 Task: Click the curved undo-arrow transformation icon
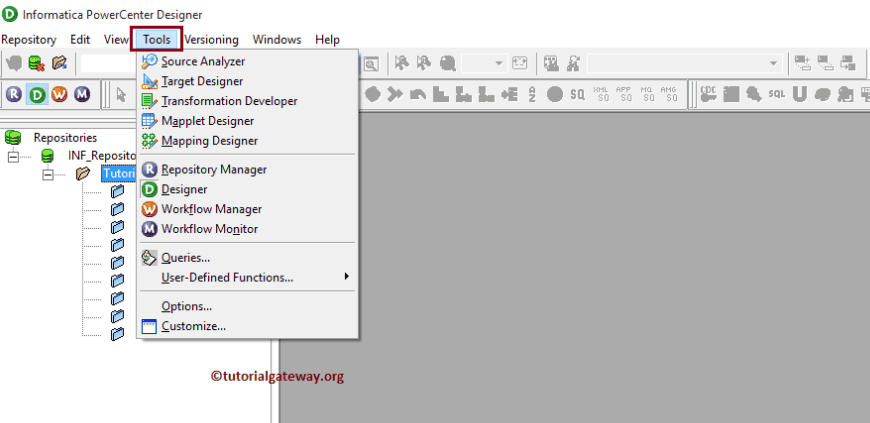click(x=418, y=95)
